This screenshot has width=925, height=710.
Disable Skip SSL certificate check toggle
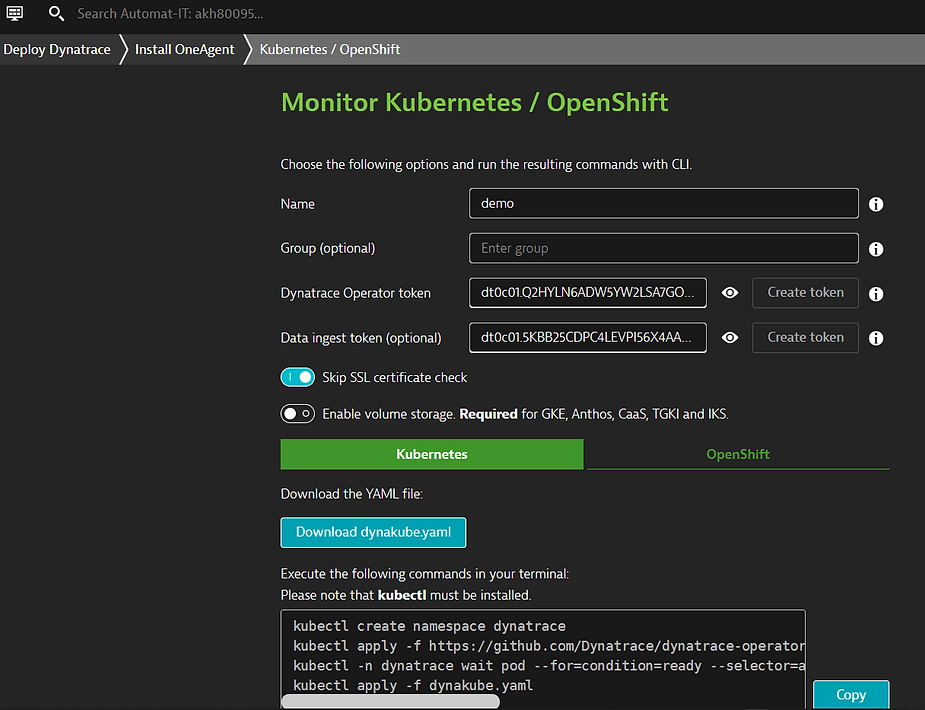pos(297,377)
